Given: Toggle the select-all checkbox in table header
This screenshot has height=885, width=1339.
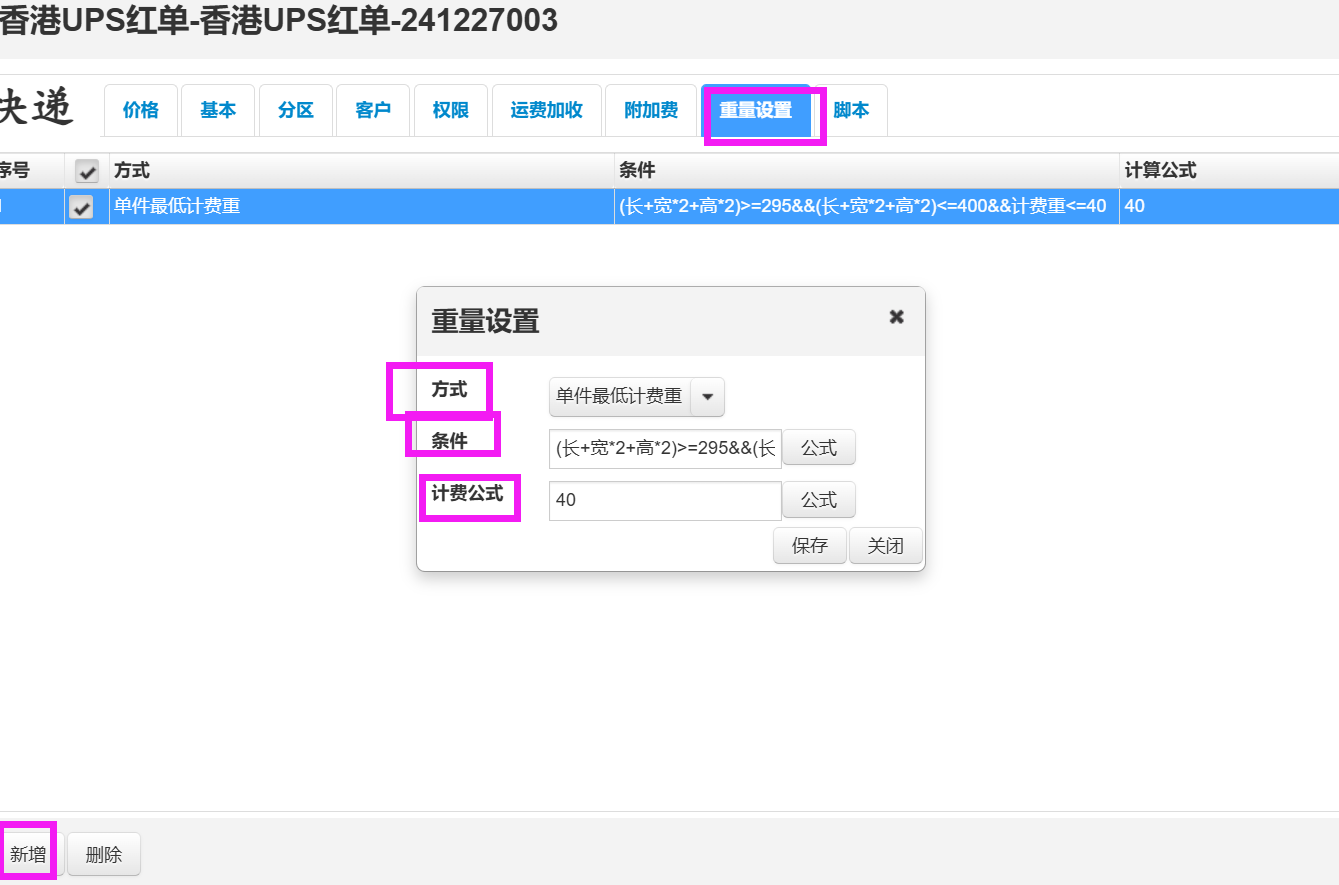Looking at the screenshot, I should pos(87,171).
